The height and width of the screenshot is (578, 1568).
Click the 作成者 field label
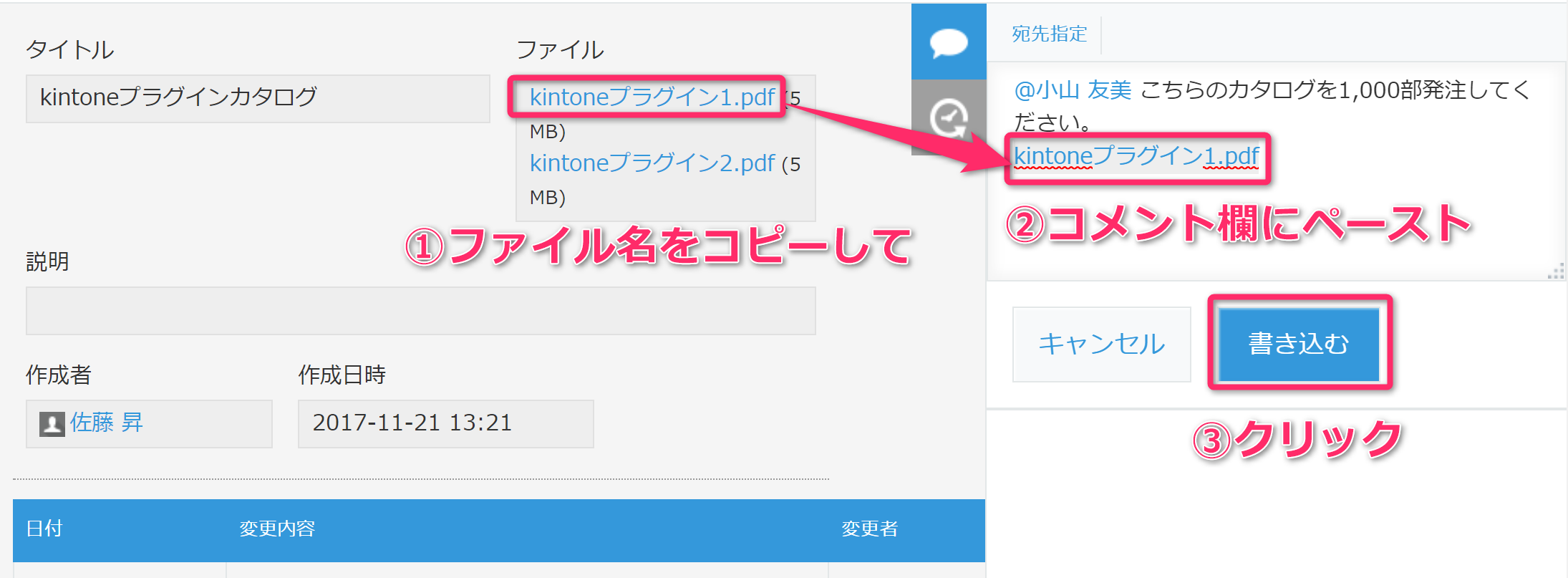[x=59, y=375]
